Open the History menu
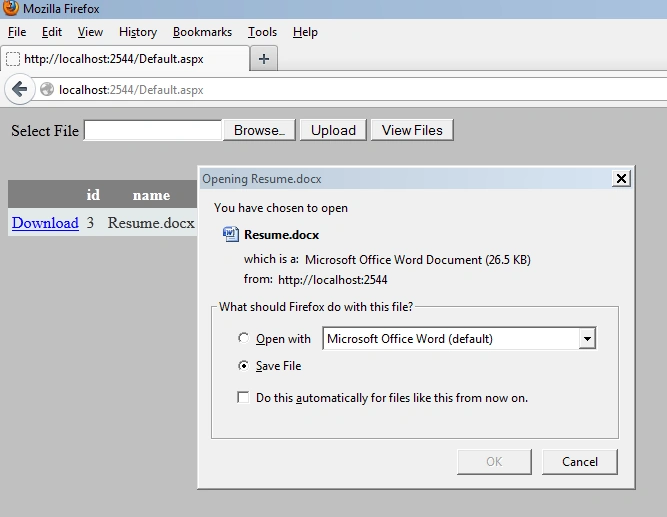Image resolution: width=667 pixels, height=517 pixels. [x=138, y=32]
